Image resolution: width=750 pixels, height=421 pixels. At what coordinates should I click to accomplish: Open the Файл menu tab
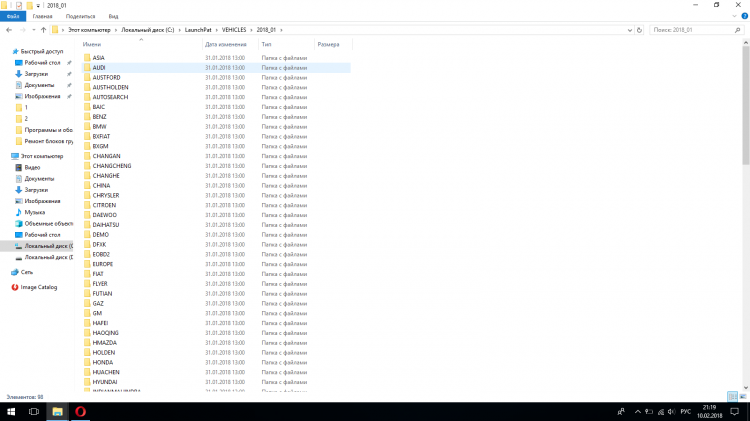(13, 17)
